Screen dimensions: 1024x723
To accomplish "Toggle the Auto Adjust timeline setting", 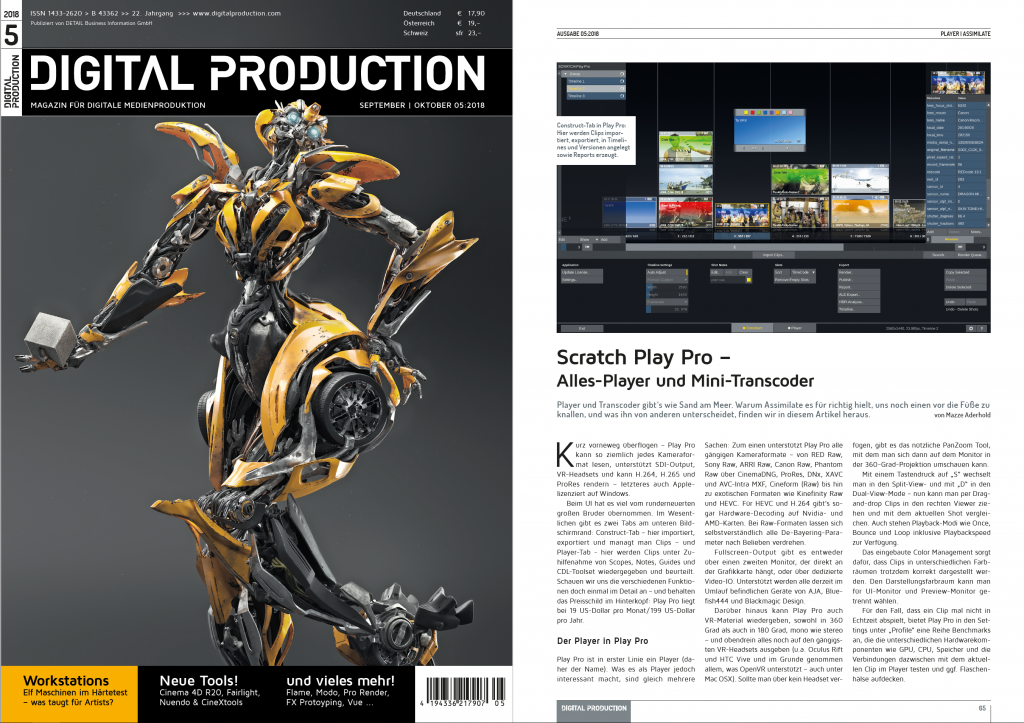I will [667, 272].
